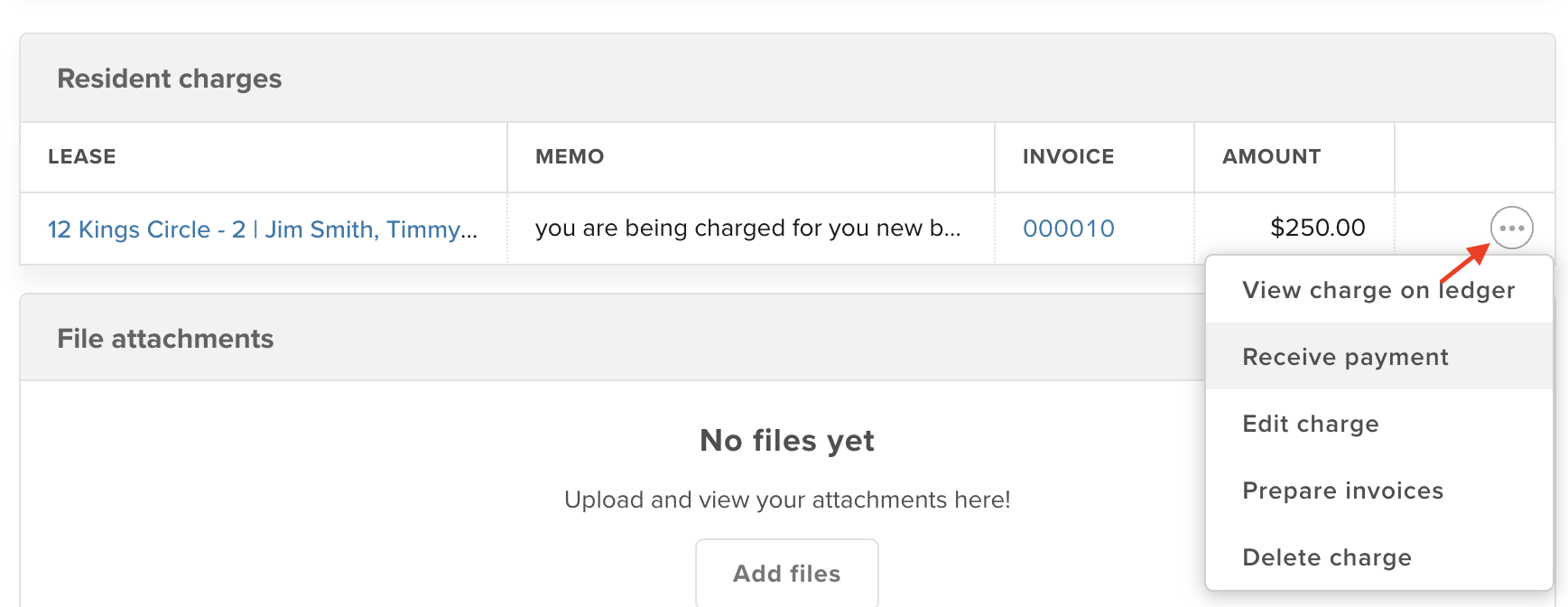1568x607 pixels.
Task: Click the File attachments section heading
Action: 165,339
